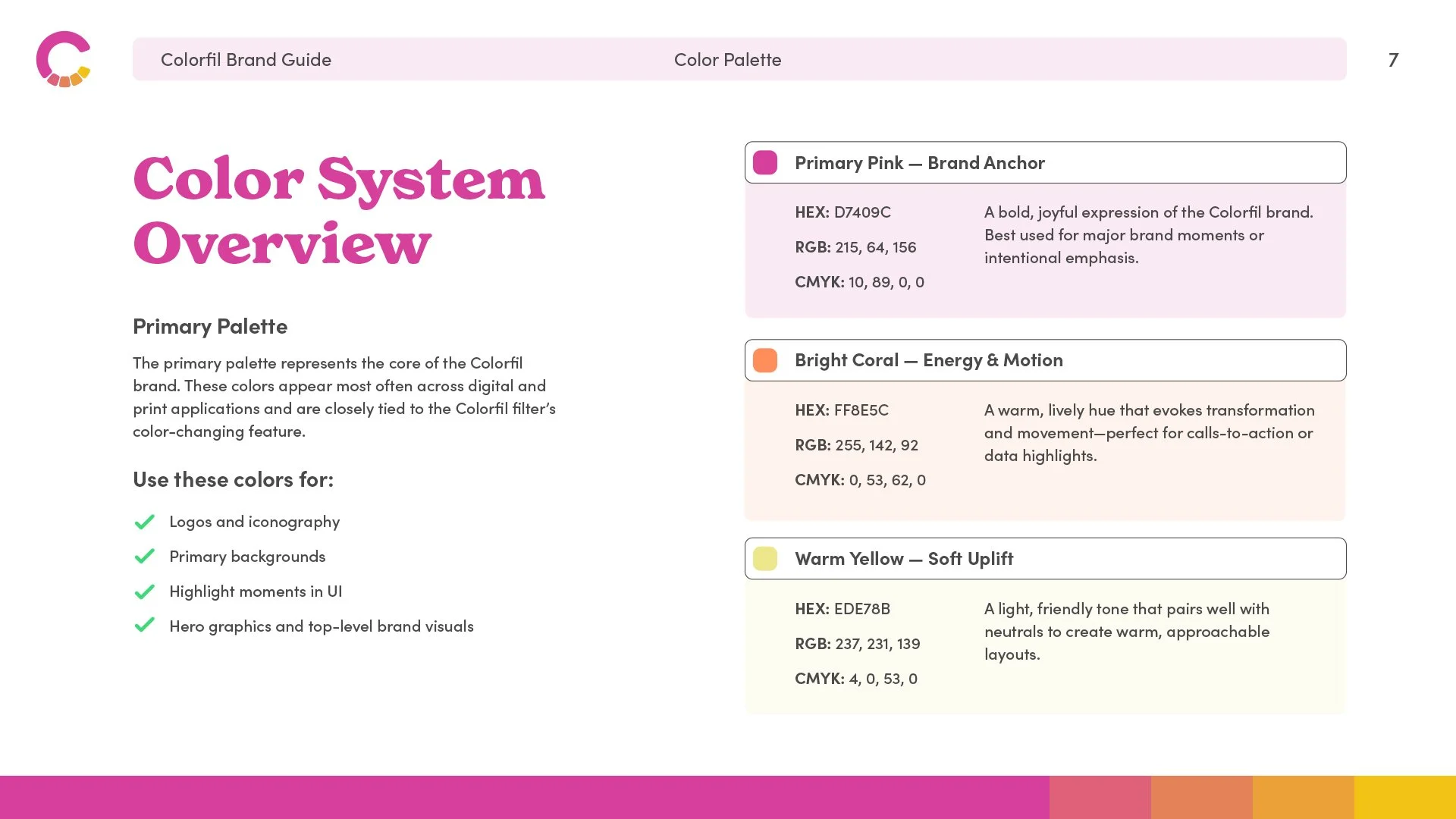1456x819 pixels.
Task: Click the checkmark beside Hero graphics item
Action: [x=144, y=626]
